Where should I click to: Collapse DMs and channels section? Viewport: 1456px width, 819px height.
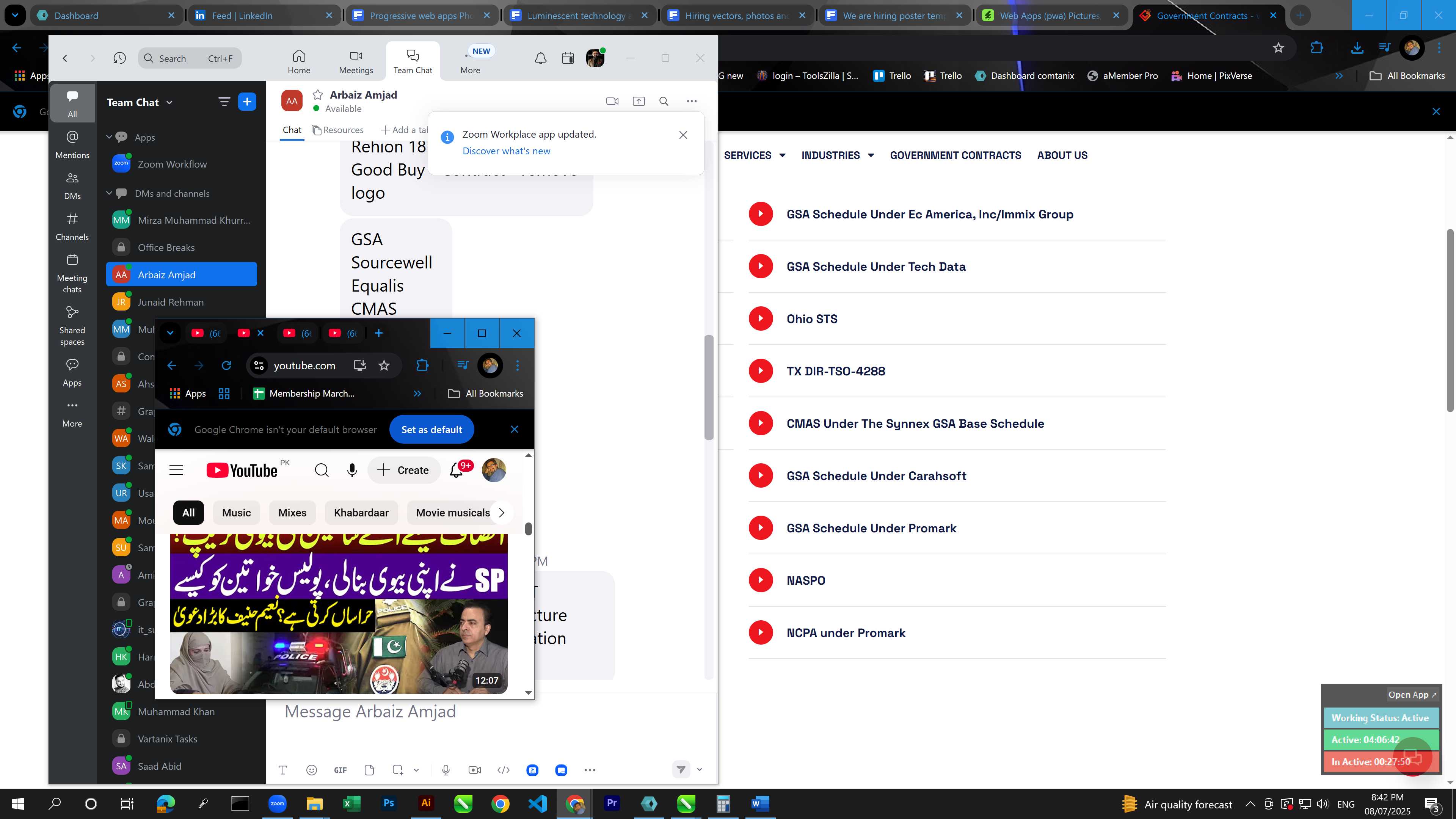(109, 193)
